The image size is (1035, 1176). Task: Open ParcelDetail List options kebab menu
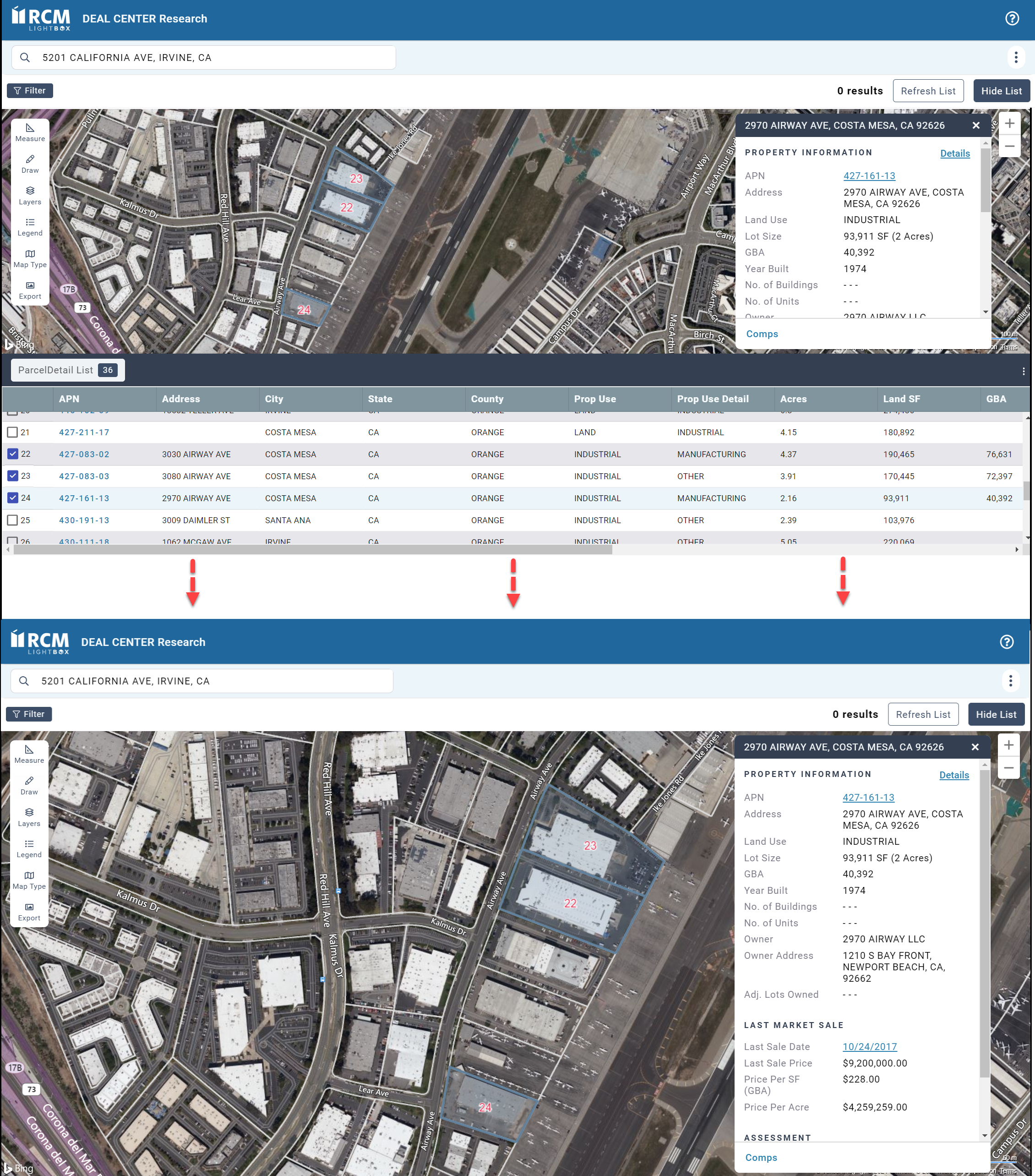point(1023,371)
